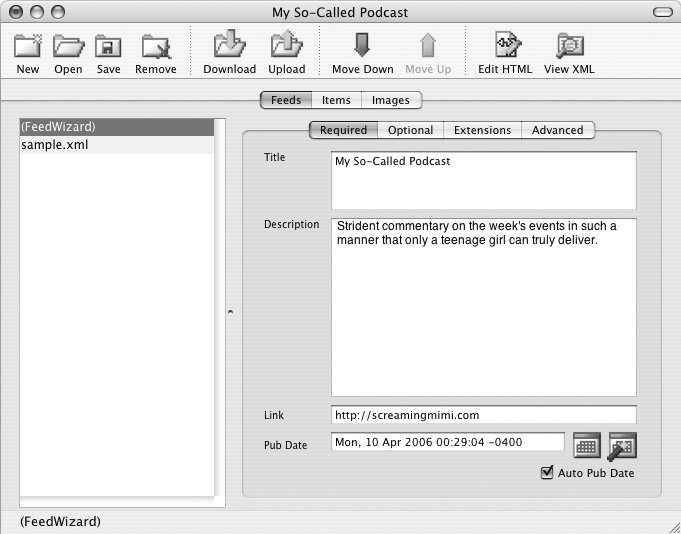Switch to the Images tab
The image size is (681, 534).
(x=390, y=100)
